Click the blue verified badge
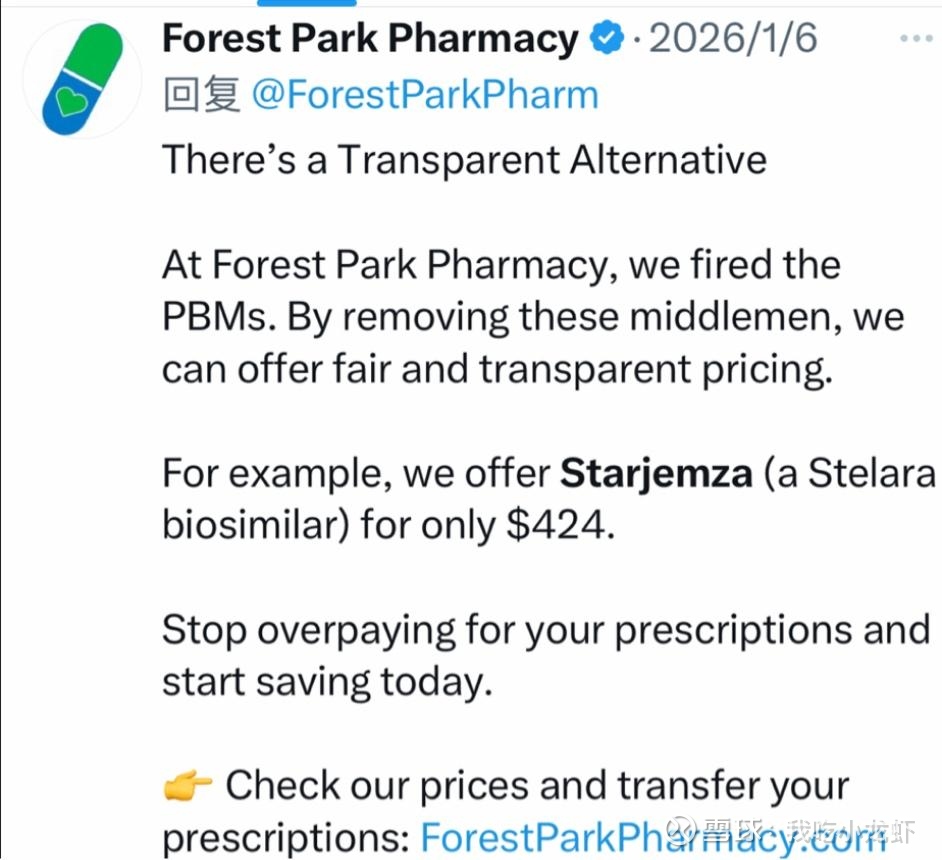 point(606,40)
